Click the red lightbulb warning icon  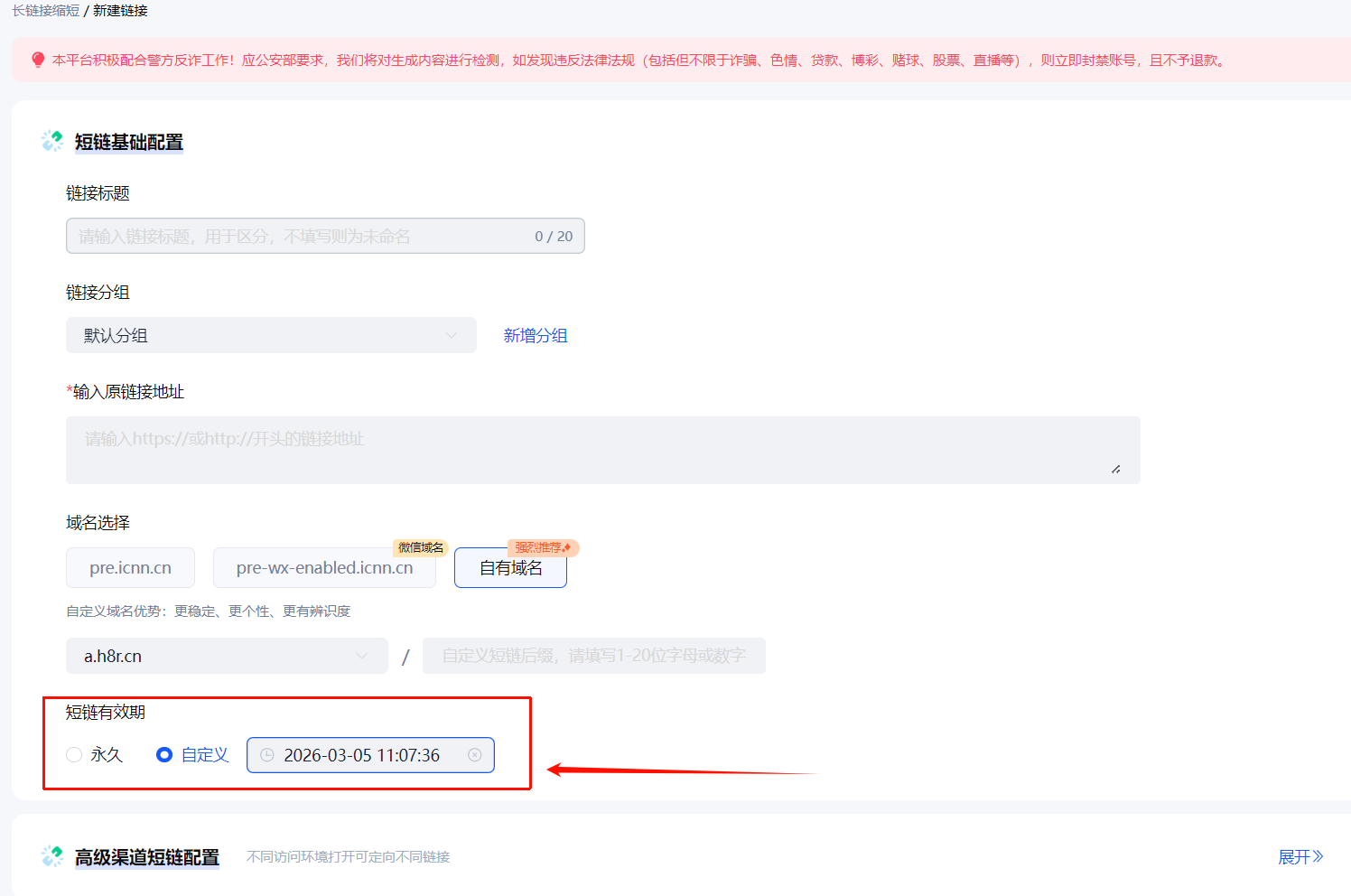click(x=37, y=60)
